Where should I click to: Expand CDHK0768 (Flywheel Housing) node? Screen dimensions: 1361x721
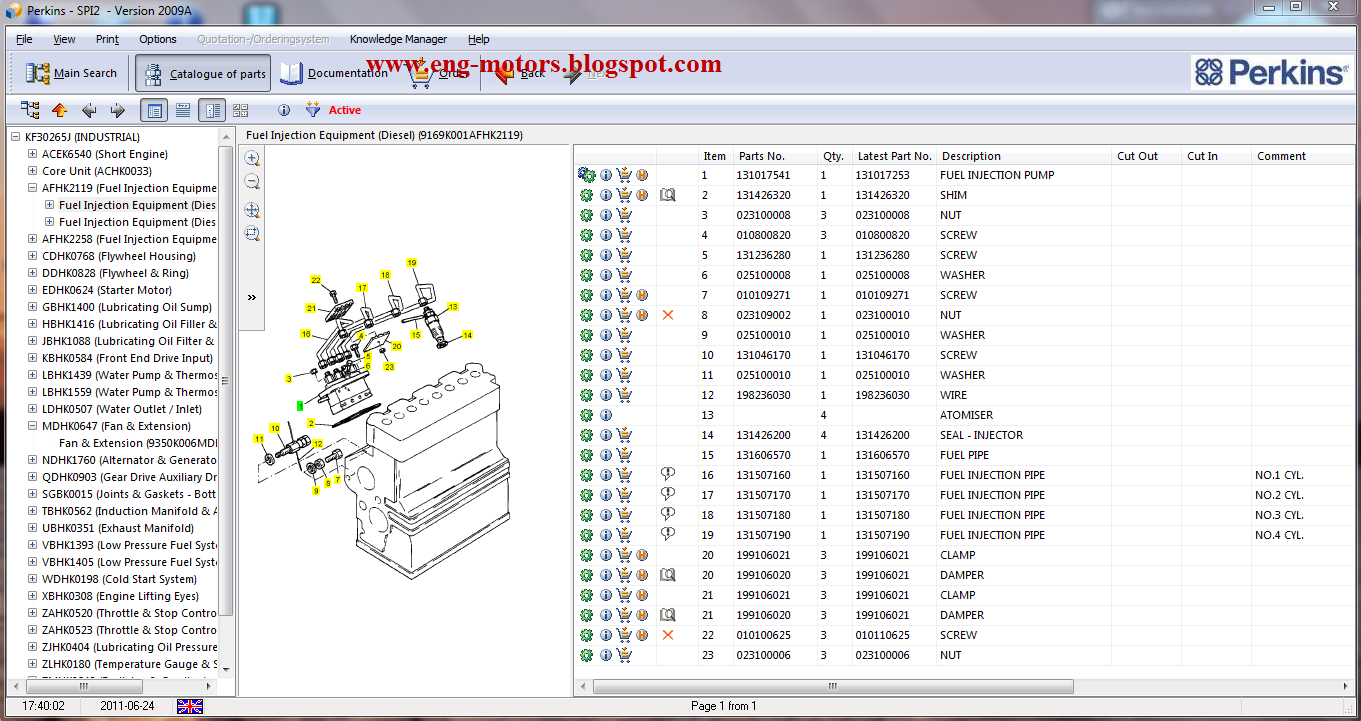click(33, 256)
